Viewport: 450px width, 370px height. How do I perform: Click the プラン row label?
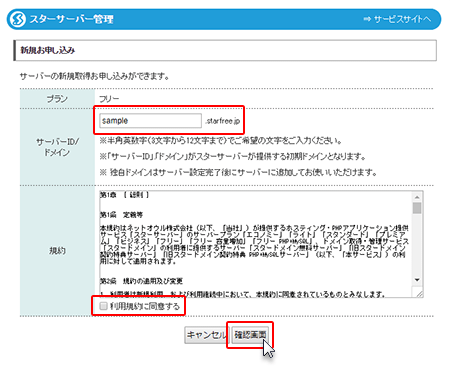pos(57,99)
